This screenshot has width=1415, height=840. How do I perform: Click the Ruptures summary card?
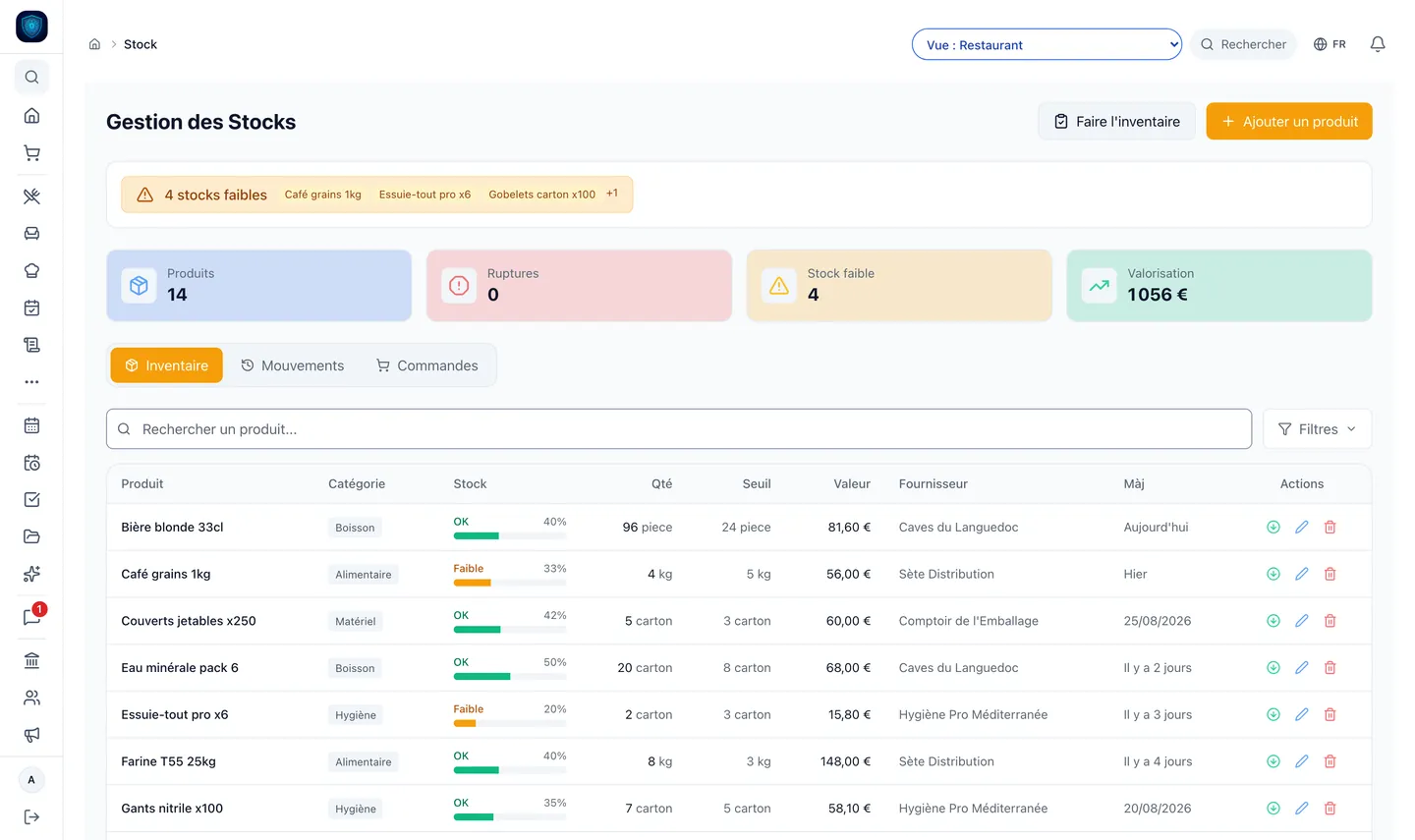pyautogui.click(x=579, y=286)
